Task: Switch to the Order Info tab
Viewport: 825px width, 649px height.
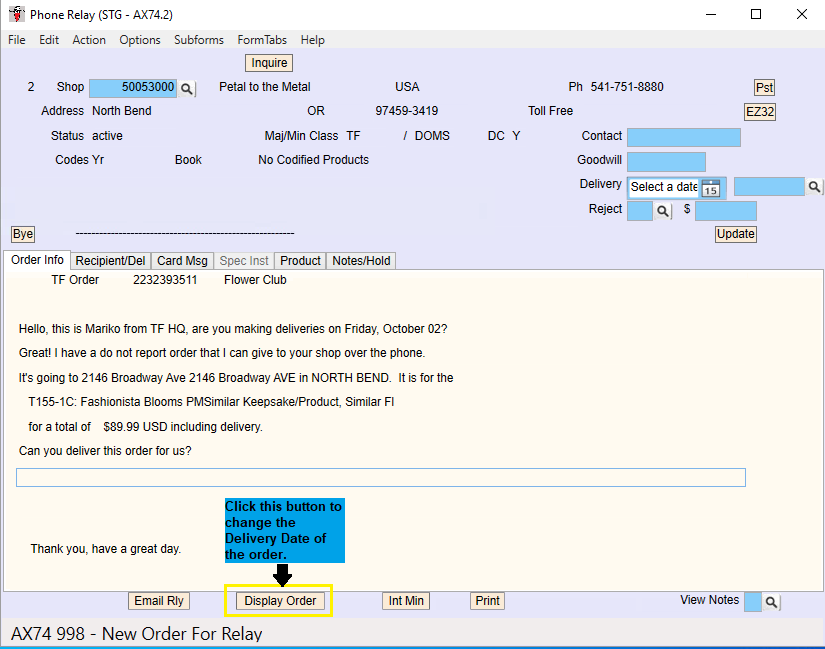Action: (37, 260)
